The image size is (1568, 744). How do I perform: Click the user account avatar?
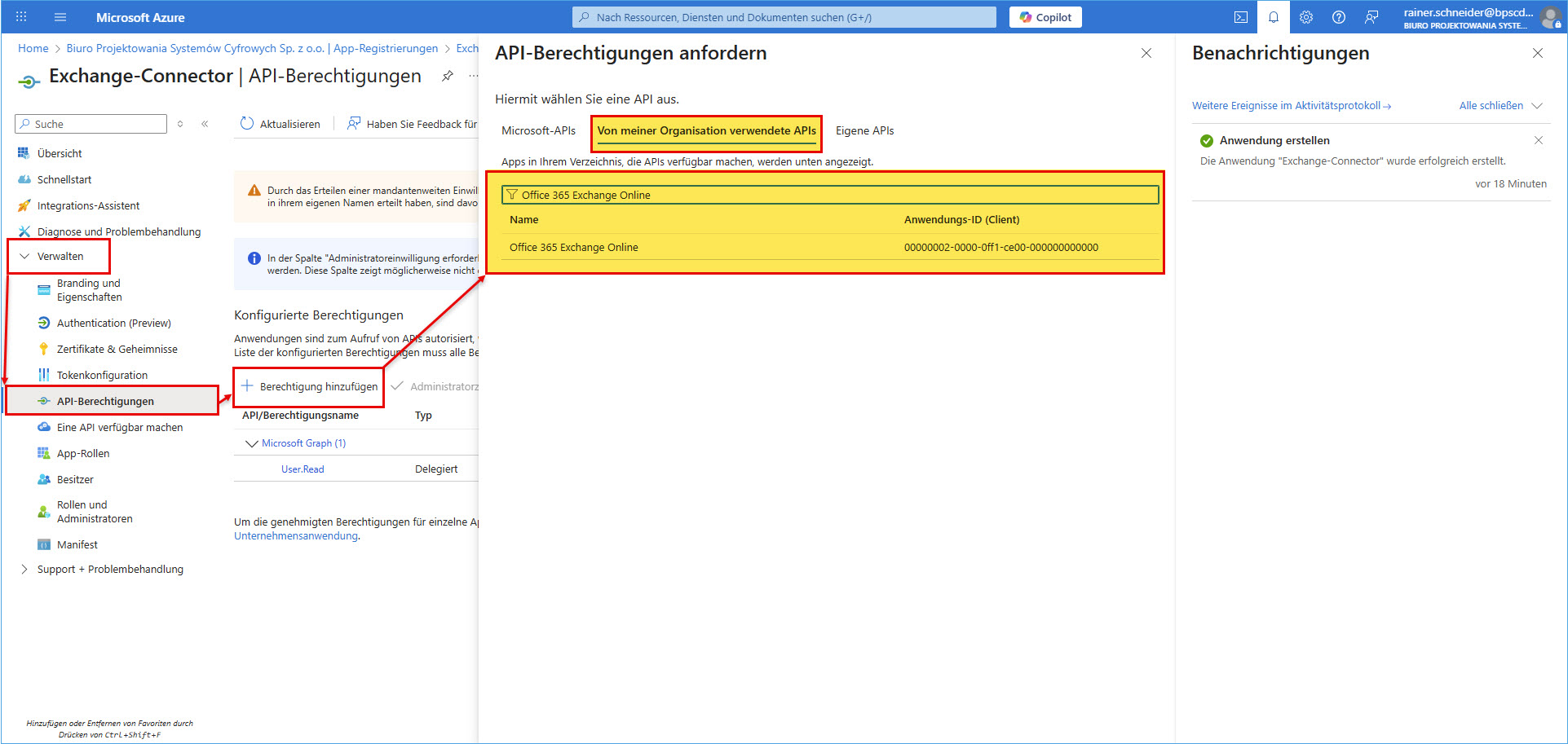[x=1550, y=17]
